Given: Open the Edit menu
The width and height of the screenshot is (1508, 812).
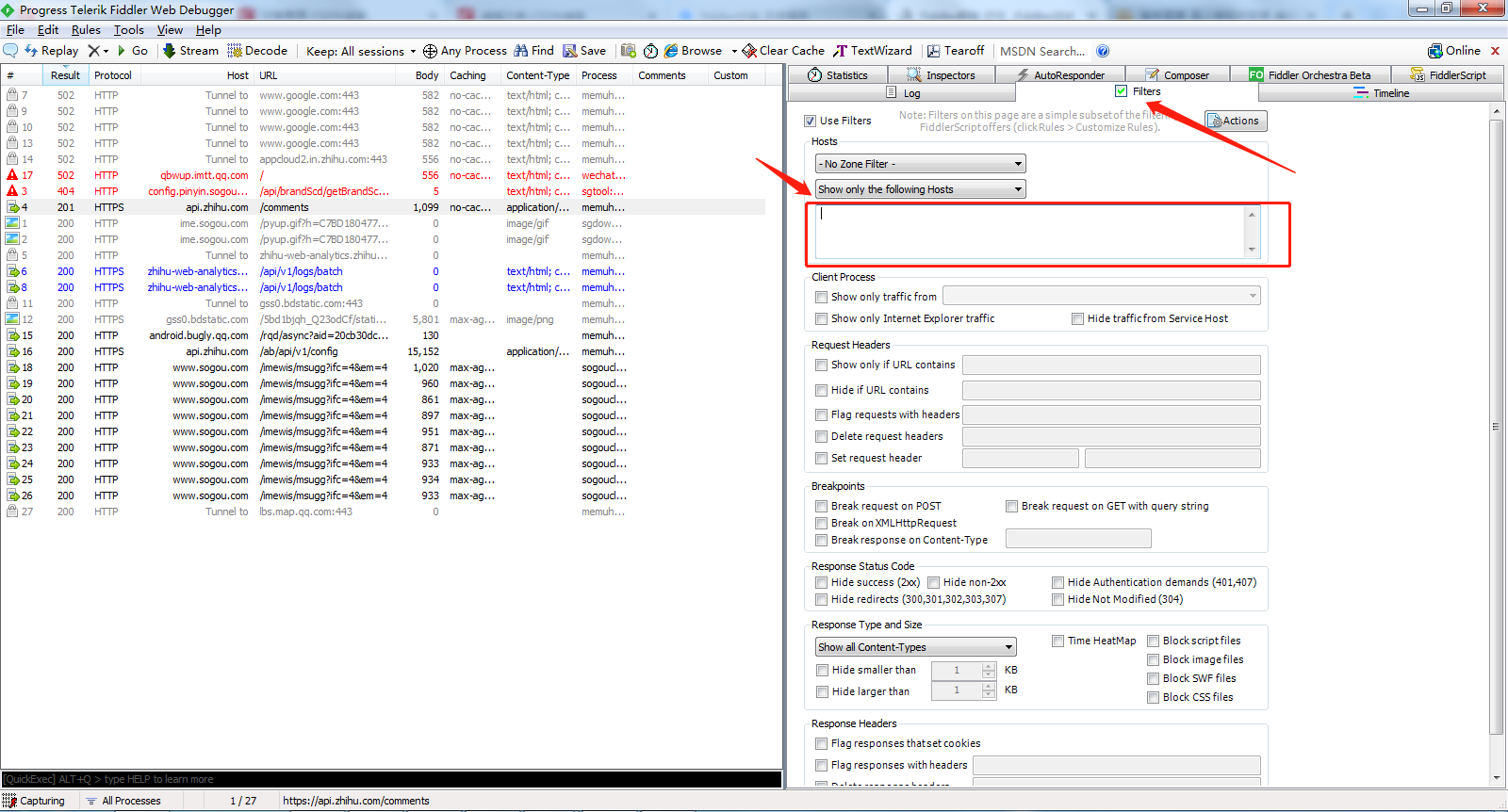Looking at the screenshot, I should [x=48, y=30].
